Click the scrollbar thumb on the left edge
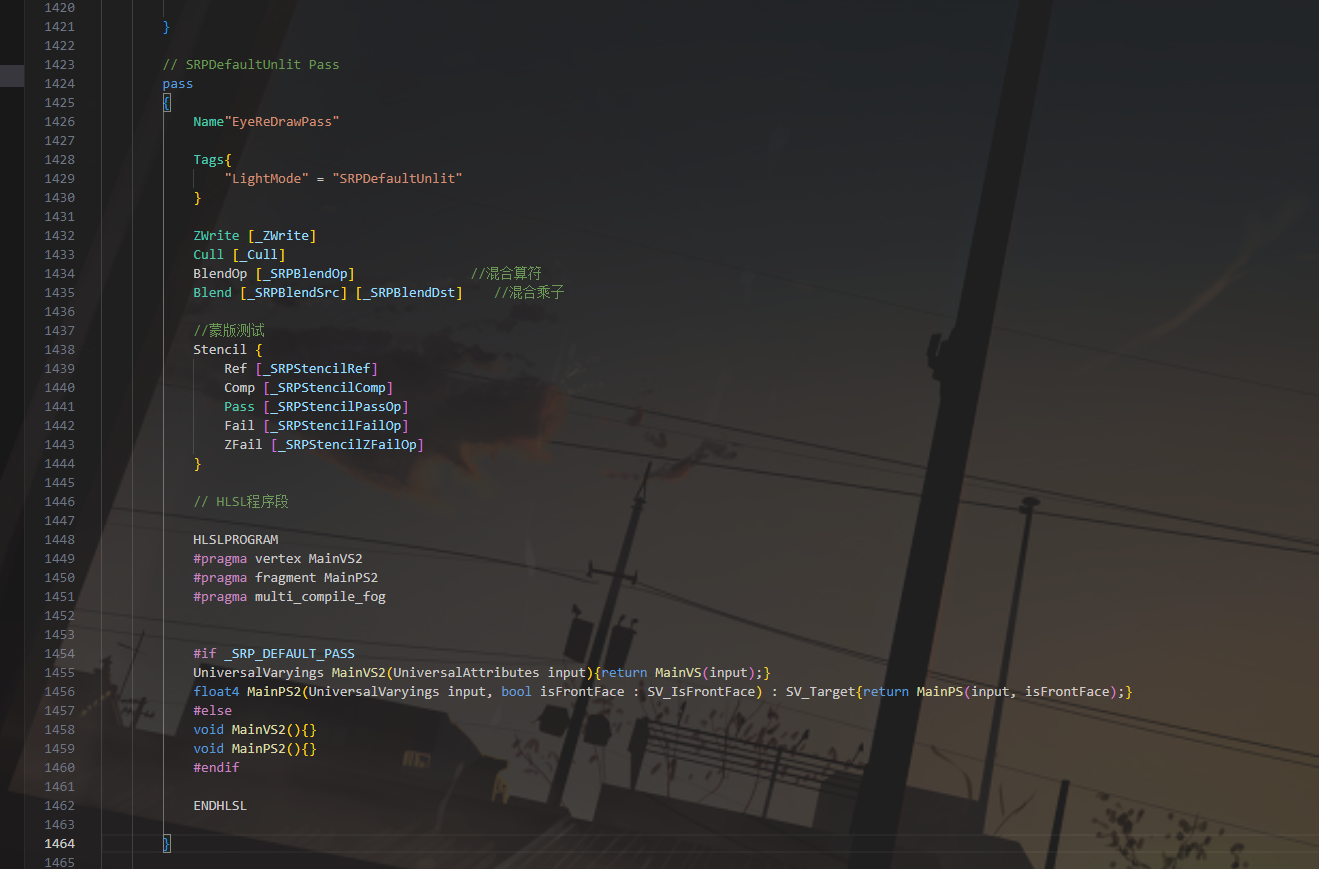Screen dimensions: 1319x869 [12, 75]
